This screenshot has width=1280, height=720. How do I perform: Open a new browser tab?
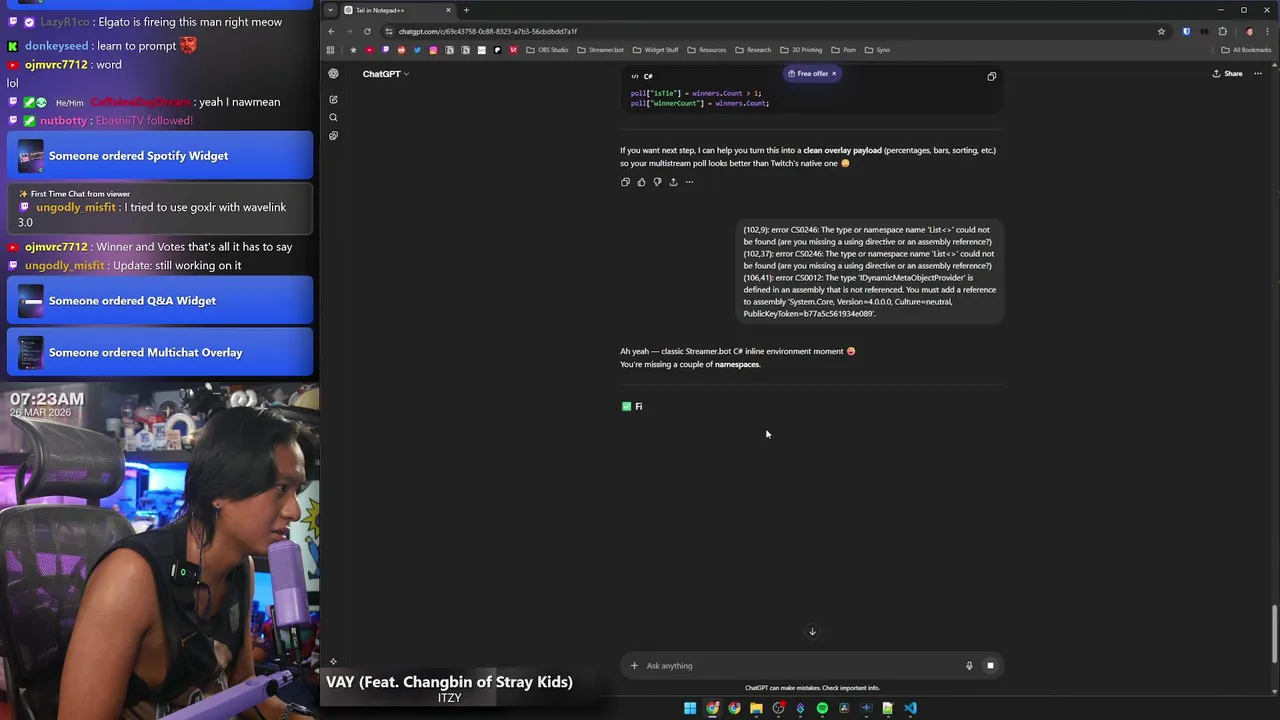tap(466, 10)
